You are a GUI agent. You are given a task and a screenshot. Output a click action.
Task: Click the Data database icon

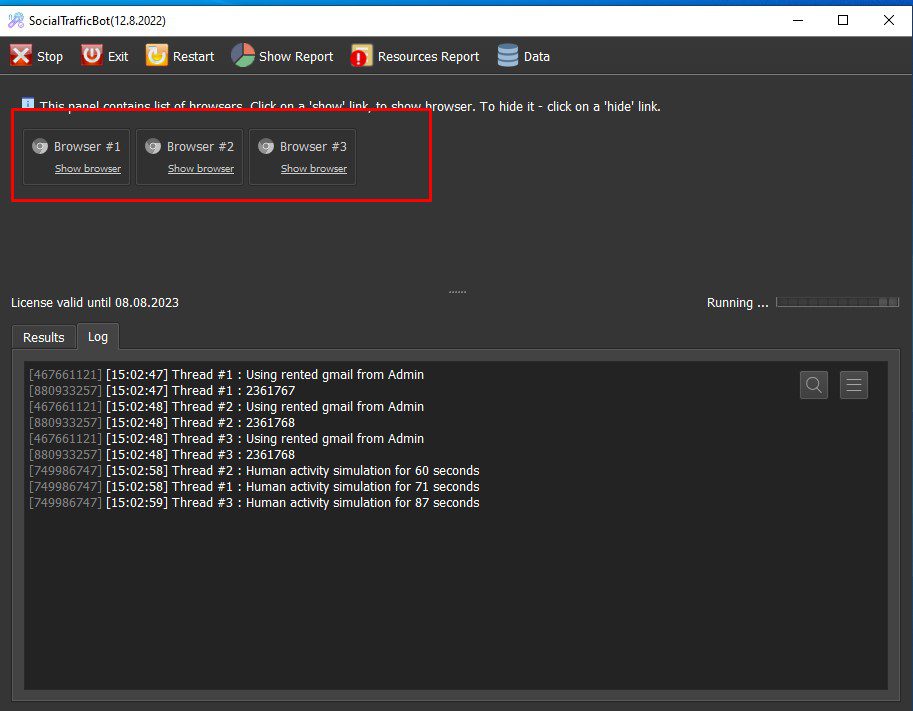pos(508,56)
